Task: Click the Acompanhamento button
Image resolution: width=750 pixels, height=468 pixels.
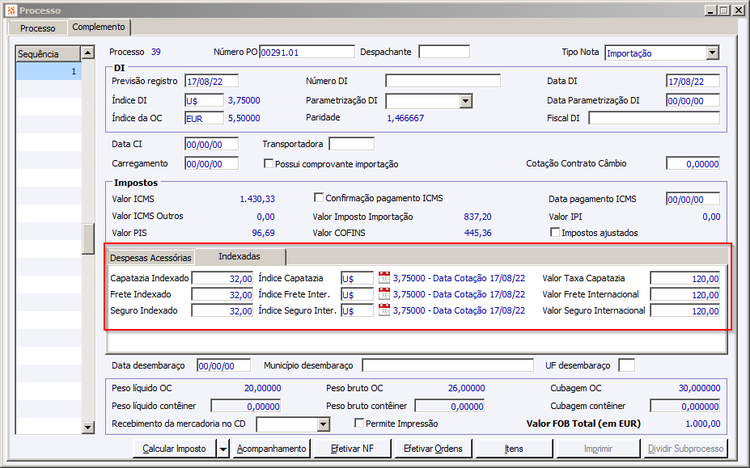Action: click(x=271, y=449)
